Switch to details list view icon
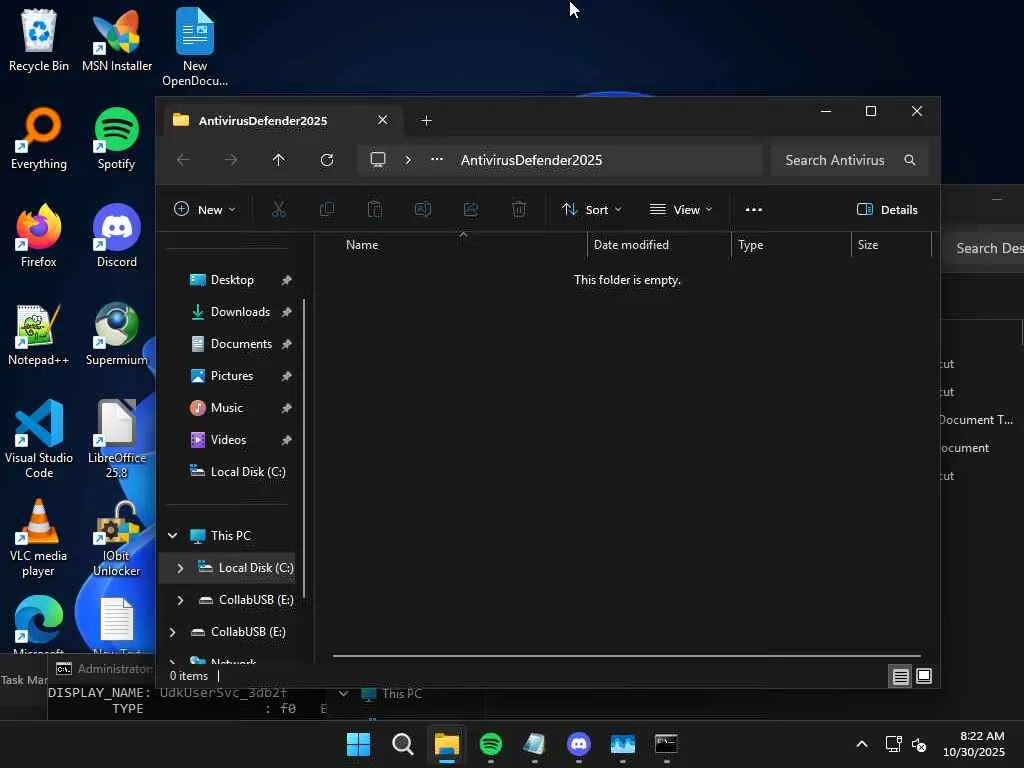1024x768 pixels. (900, 677)
